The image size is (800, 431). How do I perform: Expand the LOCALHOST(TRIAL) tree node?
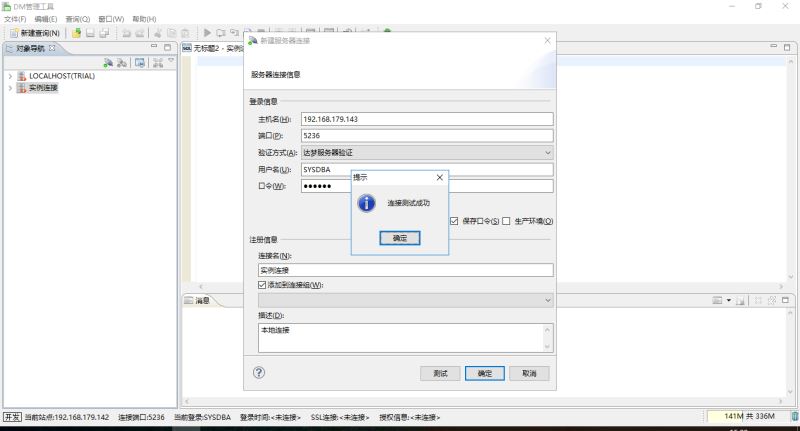coord(10,76)
